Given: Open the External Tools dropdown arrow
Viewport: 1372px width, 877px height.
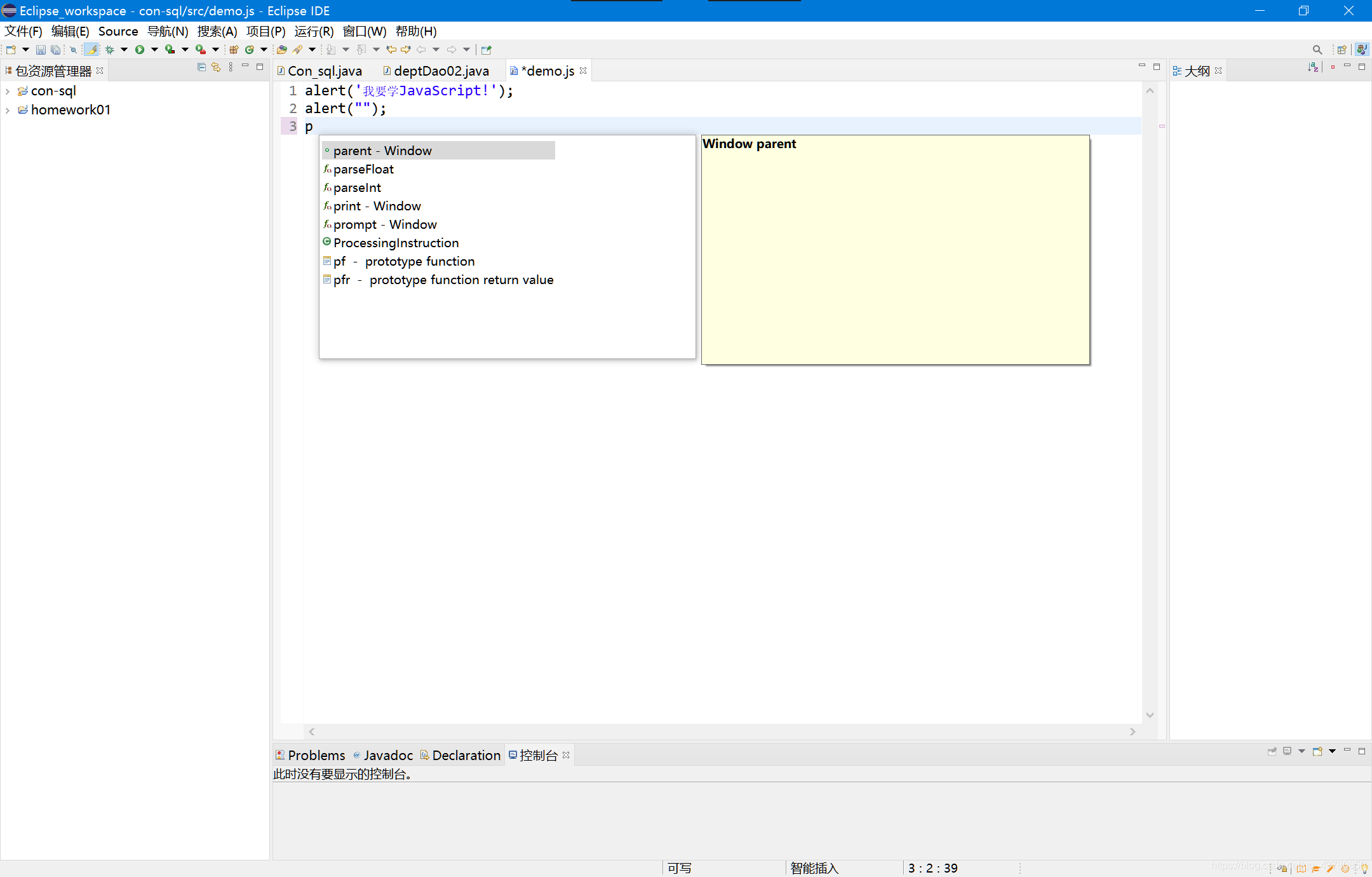Looking at the screenshot, I should click(216, 50).
